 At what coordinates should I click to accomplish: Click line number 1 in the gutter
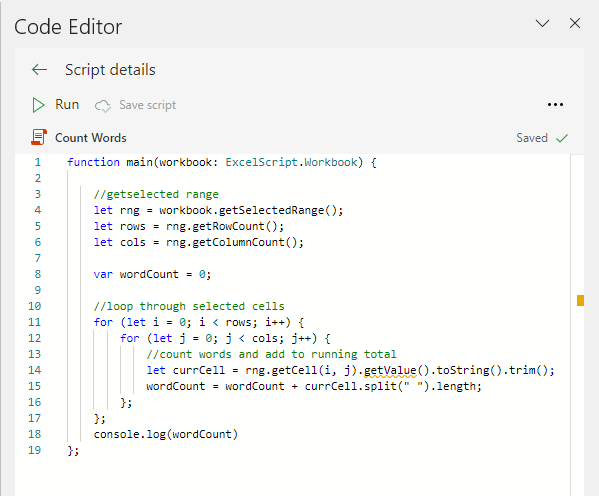(37, 162)
